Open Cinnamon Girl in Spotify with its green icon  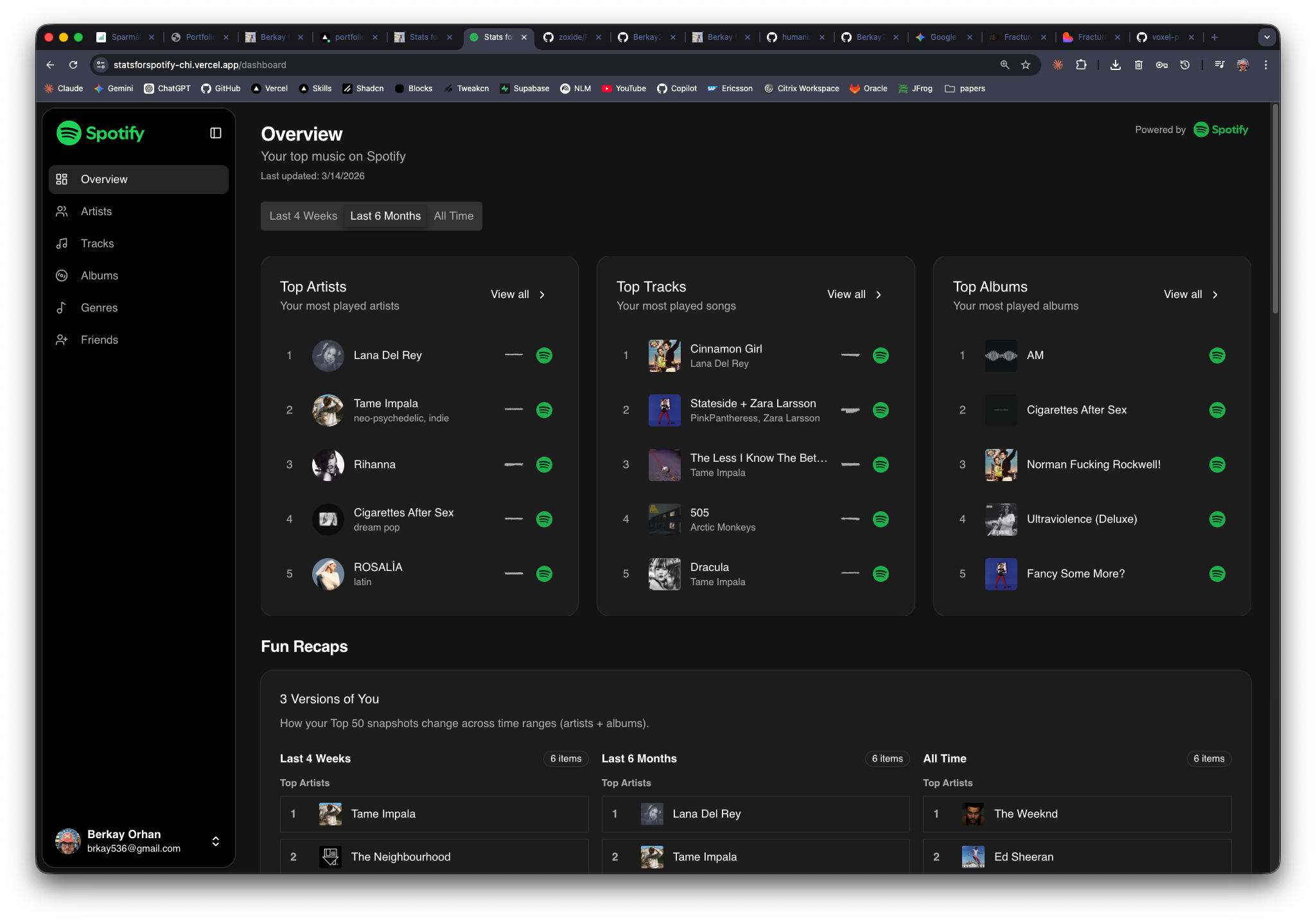click(880, 355)
